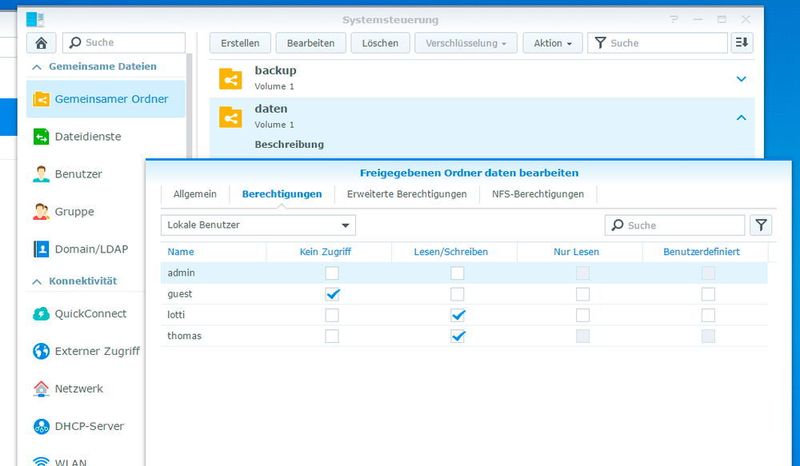Click the daten shared folder icon
Viewport: 800px width, 466px height.
pyautogui.click(x=231, y=117)
